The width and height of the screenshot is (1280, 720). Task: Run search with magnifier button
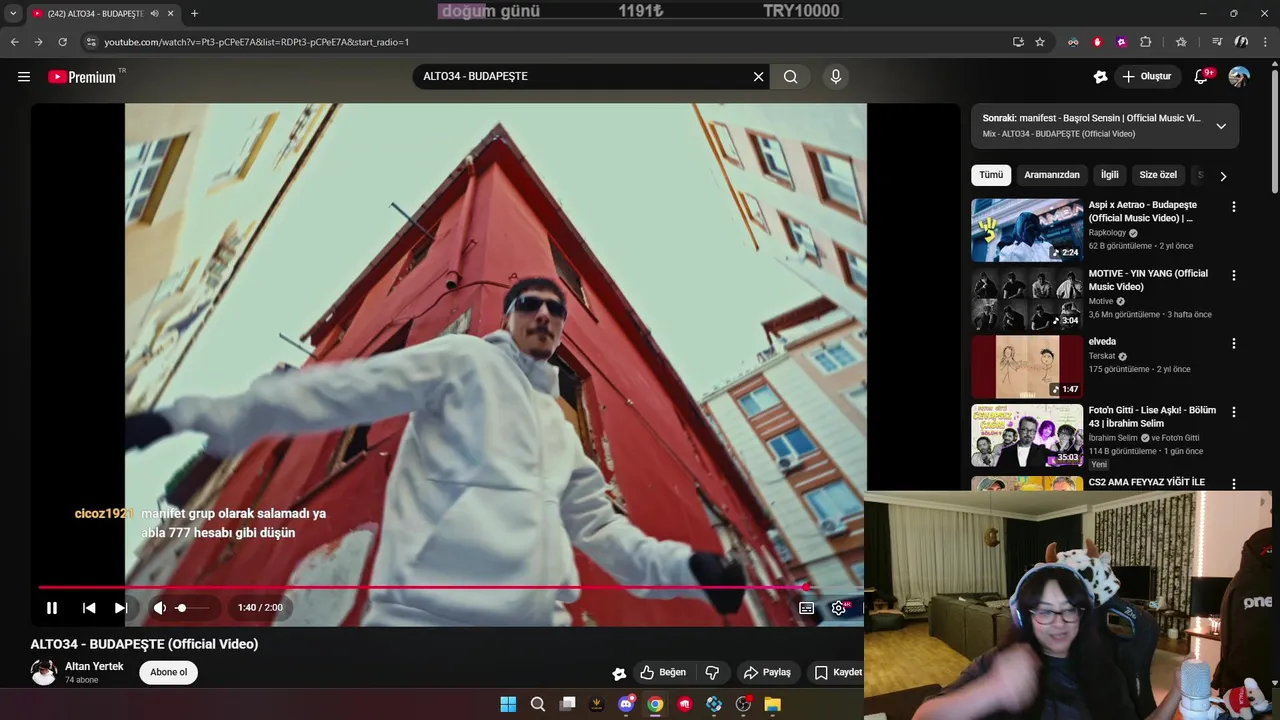coord(791,77)
